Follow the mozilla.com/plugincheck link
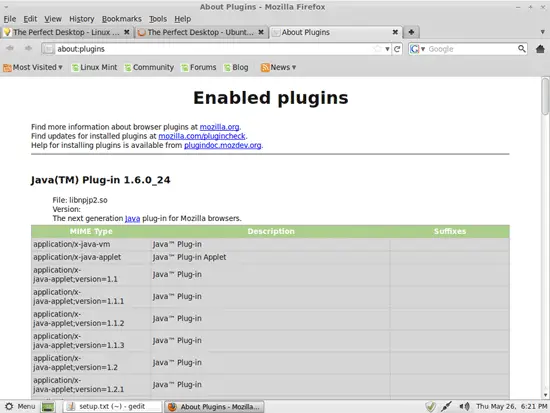The image size is (550, 413). pyautogui.click(x=202, y=136)
